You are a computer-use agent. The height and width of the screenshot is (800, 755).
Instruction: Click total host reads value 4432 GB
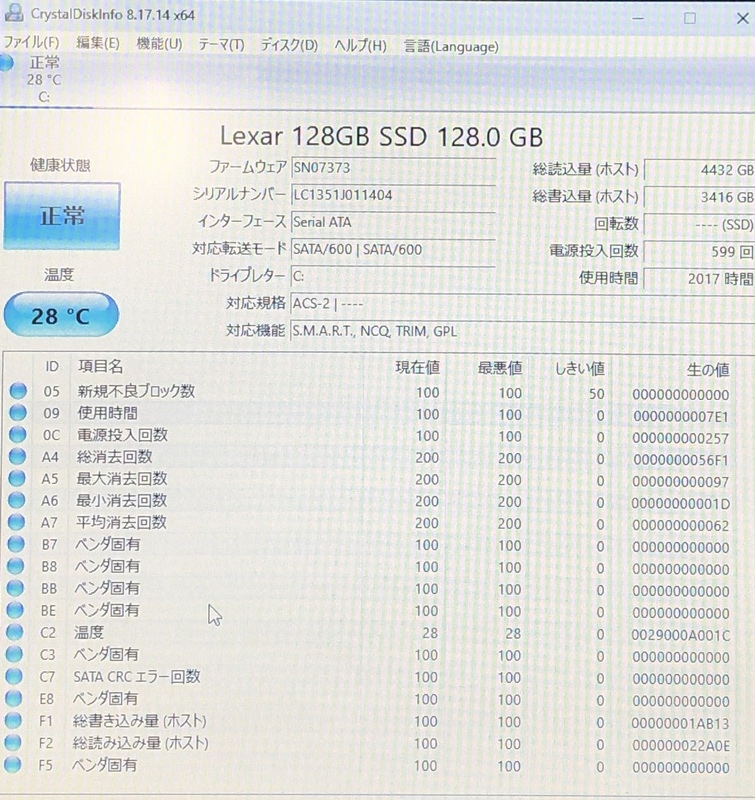[699, 170]
